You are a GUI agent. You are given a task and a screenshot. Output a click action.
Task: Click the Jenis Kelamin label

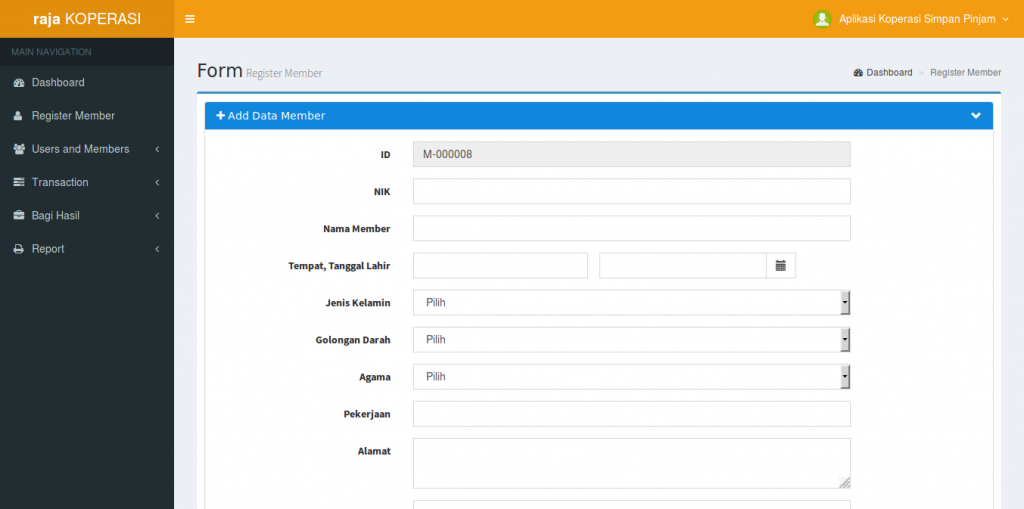pos(358,303)
